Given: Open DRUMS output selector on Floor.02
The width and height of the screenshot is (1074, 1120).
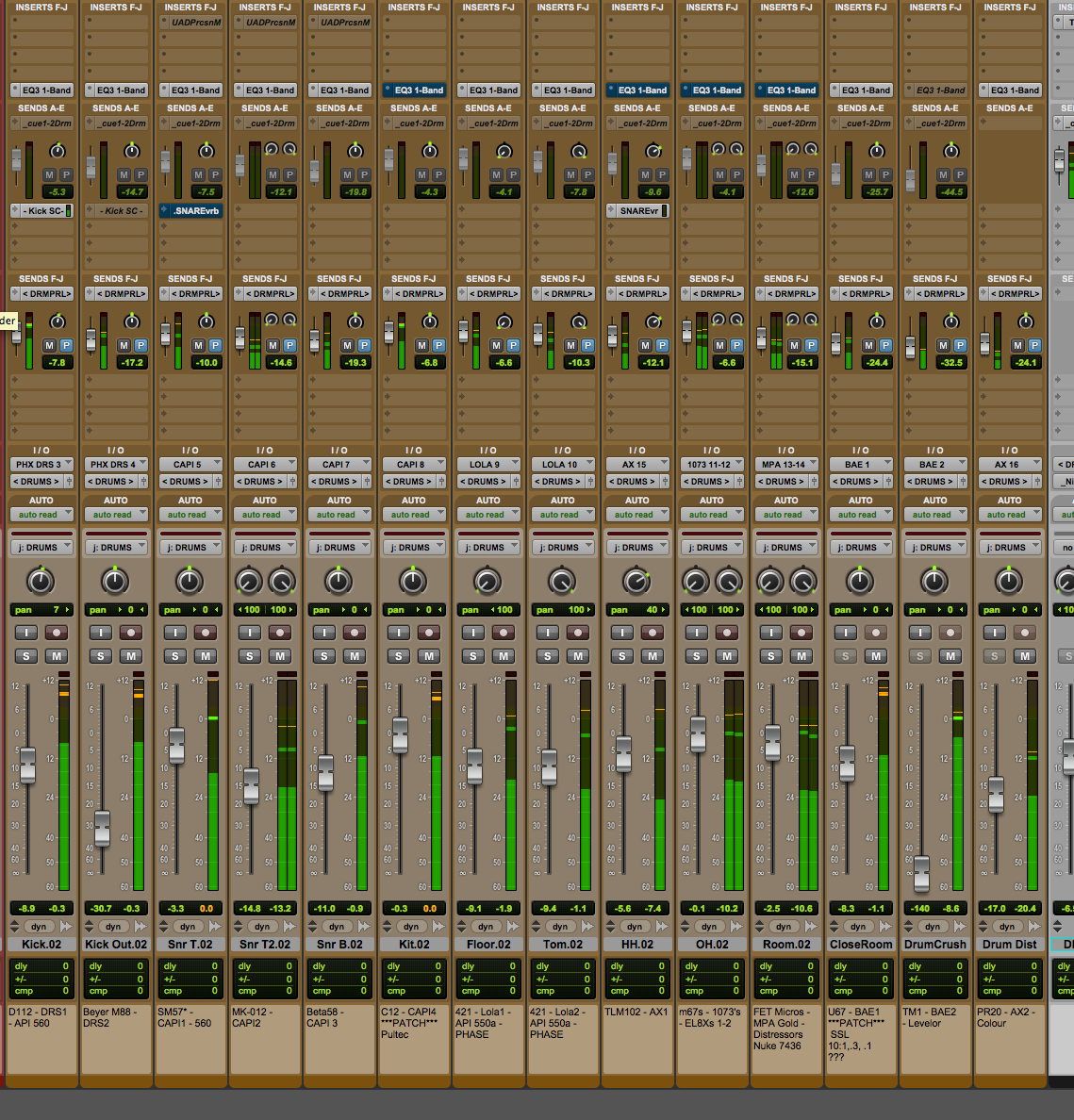Looking at the screenshot, I should (484, 482).
